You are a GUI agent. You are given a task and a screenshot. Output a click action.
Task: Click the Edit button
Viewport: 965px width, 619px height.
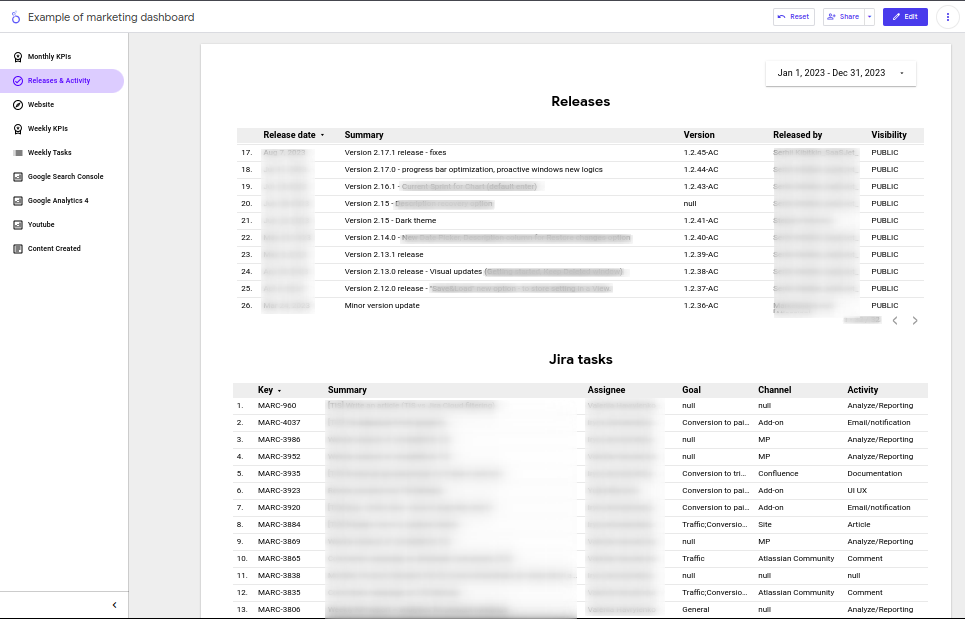[x=904, y=17]
